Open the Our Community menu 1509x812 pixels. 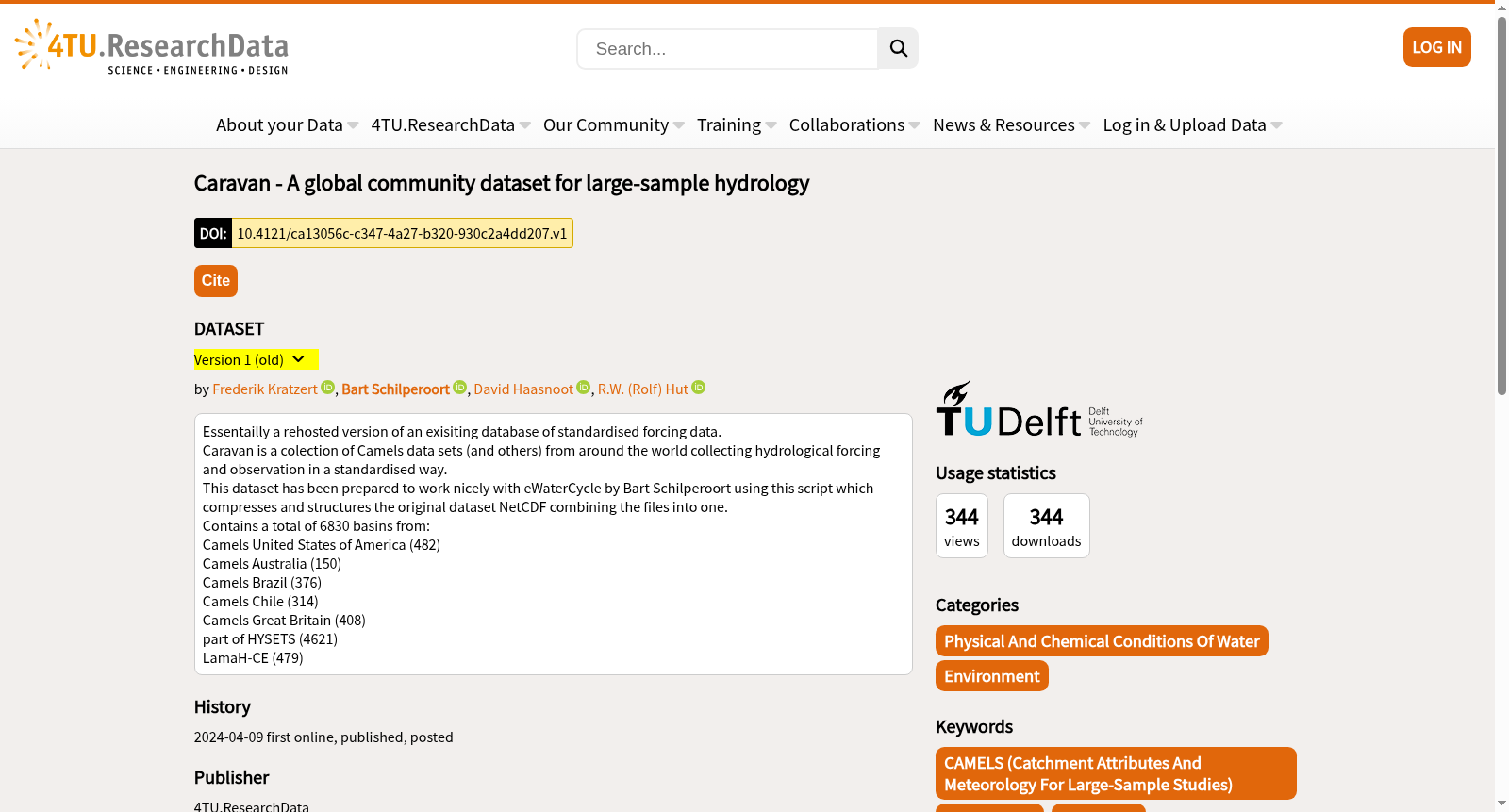614,125
